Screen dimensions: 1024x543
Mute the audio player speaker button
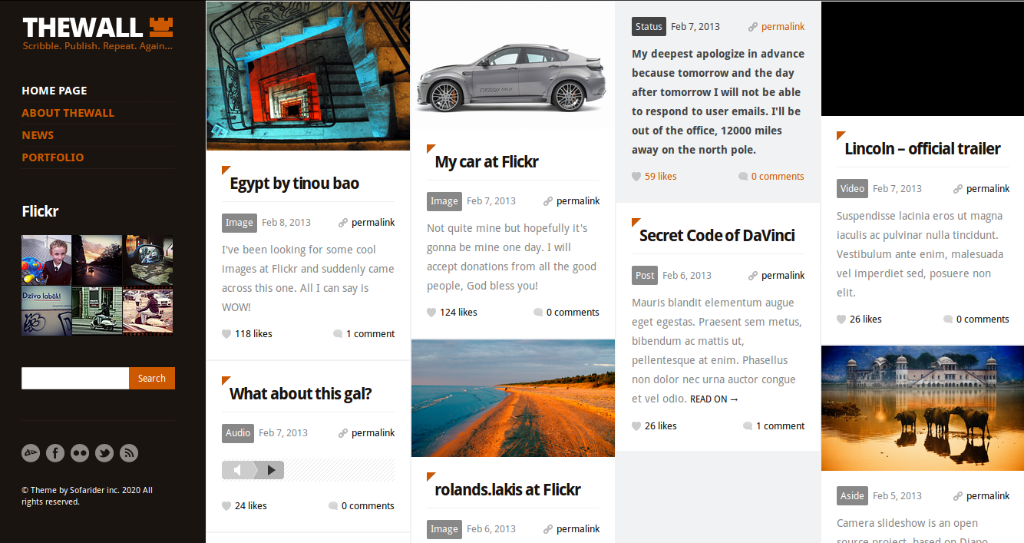point(238,470)
